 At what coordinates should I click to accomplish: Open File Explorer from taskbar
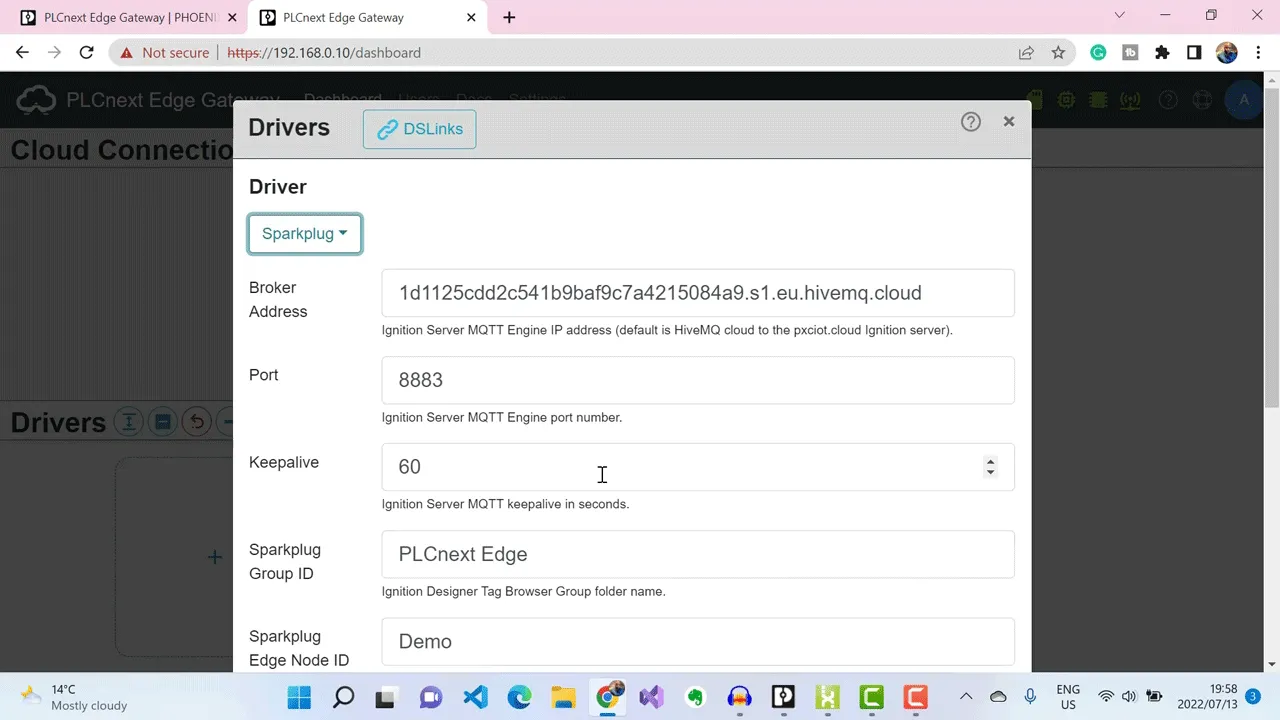click(x=563, y=697)
